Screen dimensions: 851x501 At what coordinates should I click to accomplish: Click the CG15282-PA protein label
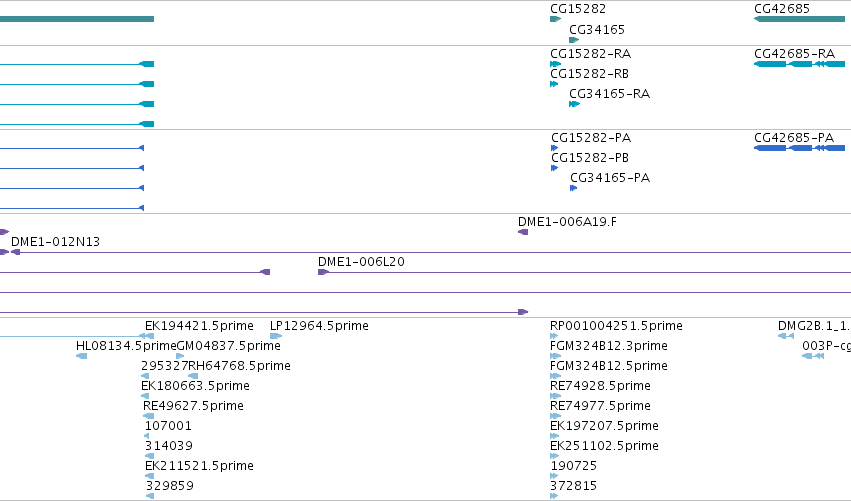point(591,138)
